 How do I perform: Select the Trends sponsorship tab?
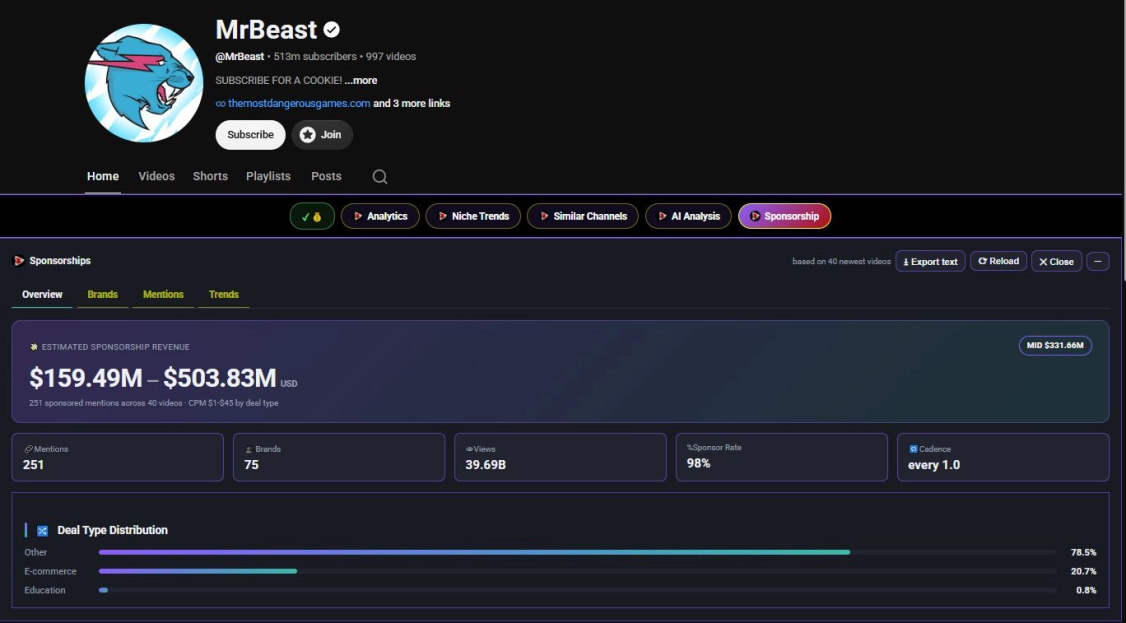point(223,295)
